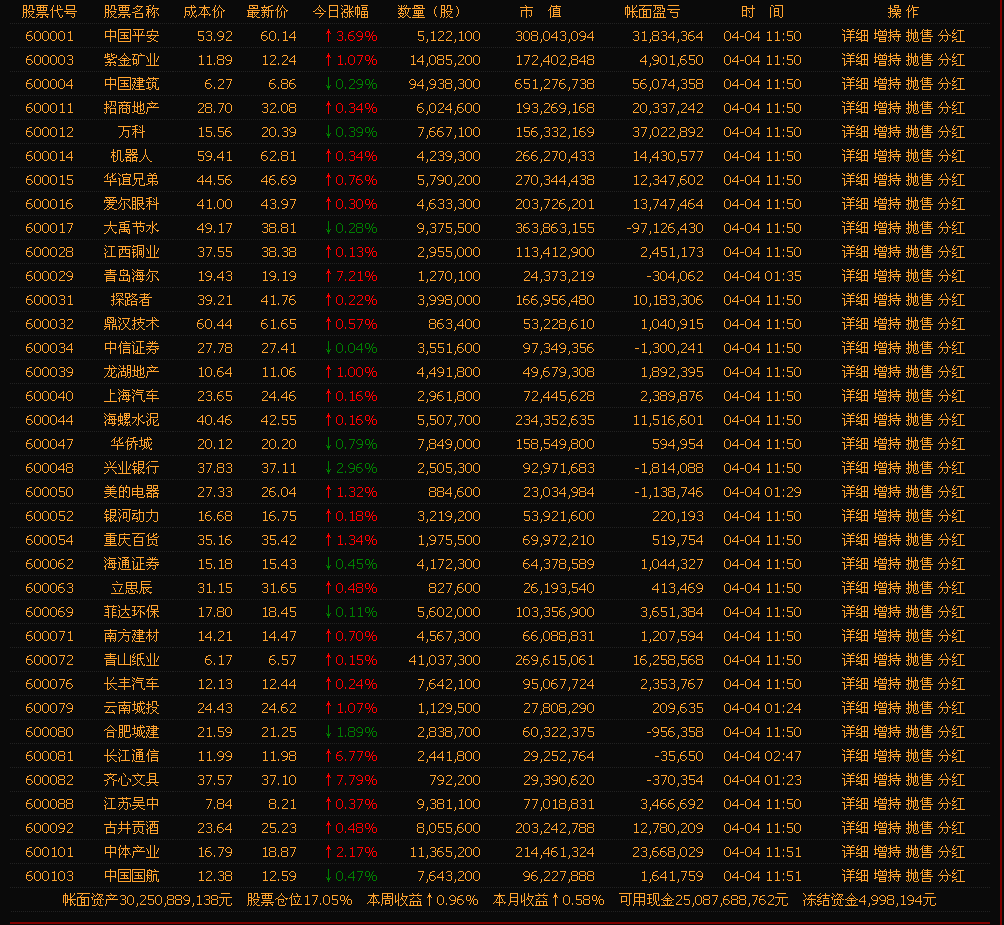Image resolution: width=1004 pixels, height=925 pixels.
Task: Click 本月收益 0.58% in status bar
Action: pyautogui.click(x=548, y=901)
